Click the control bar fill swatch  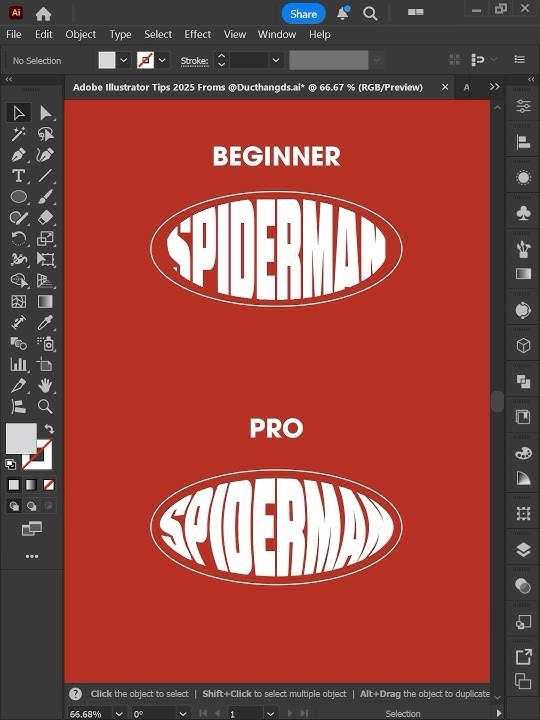(107, 60)
